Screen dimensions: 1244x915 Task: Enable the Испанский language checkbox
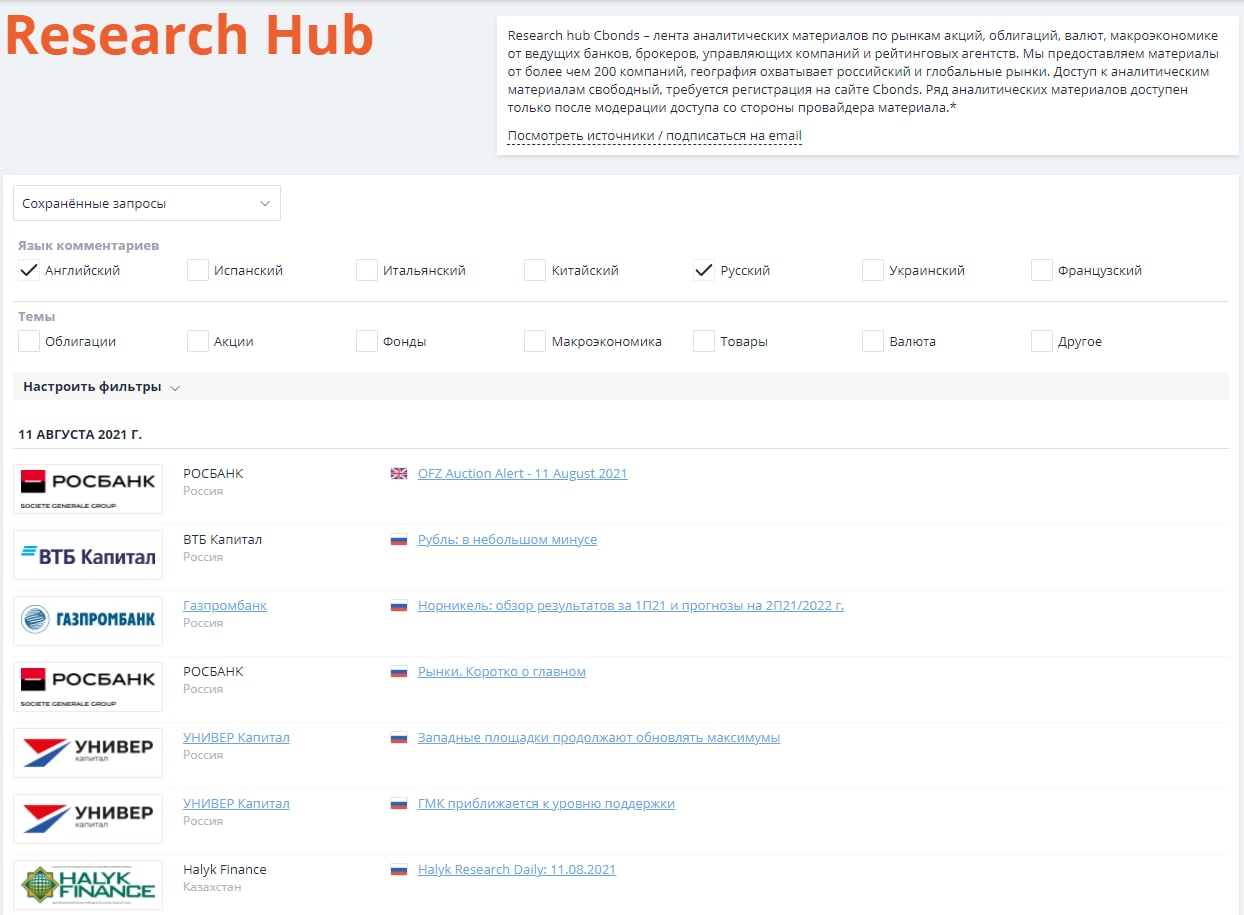198,270
